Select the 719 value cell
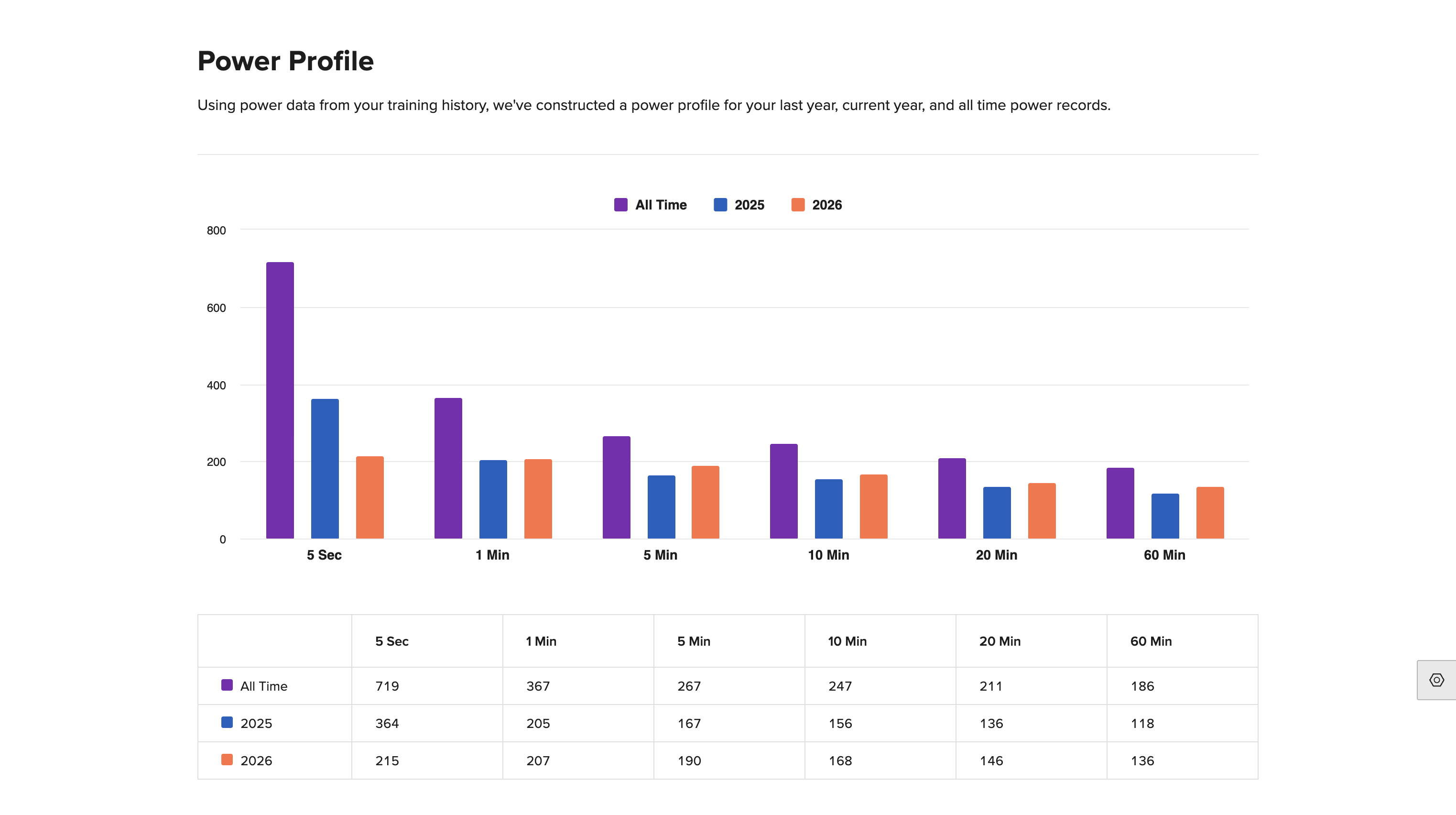The height and width of the screenshot is (815, 1456). 427,686
